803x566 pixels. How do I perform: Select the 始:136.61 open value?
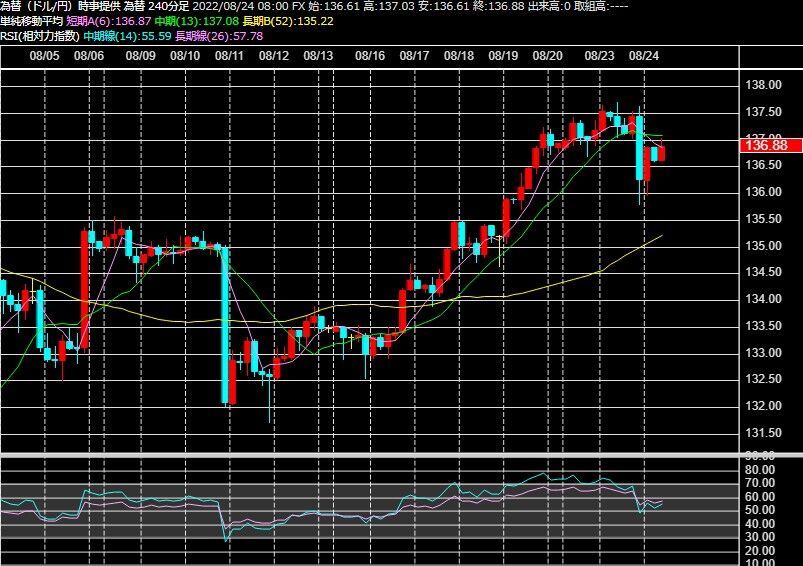pyautogui.click(x=334, y=7)
